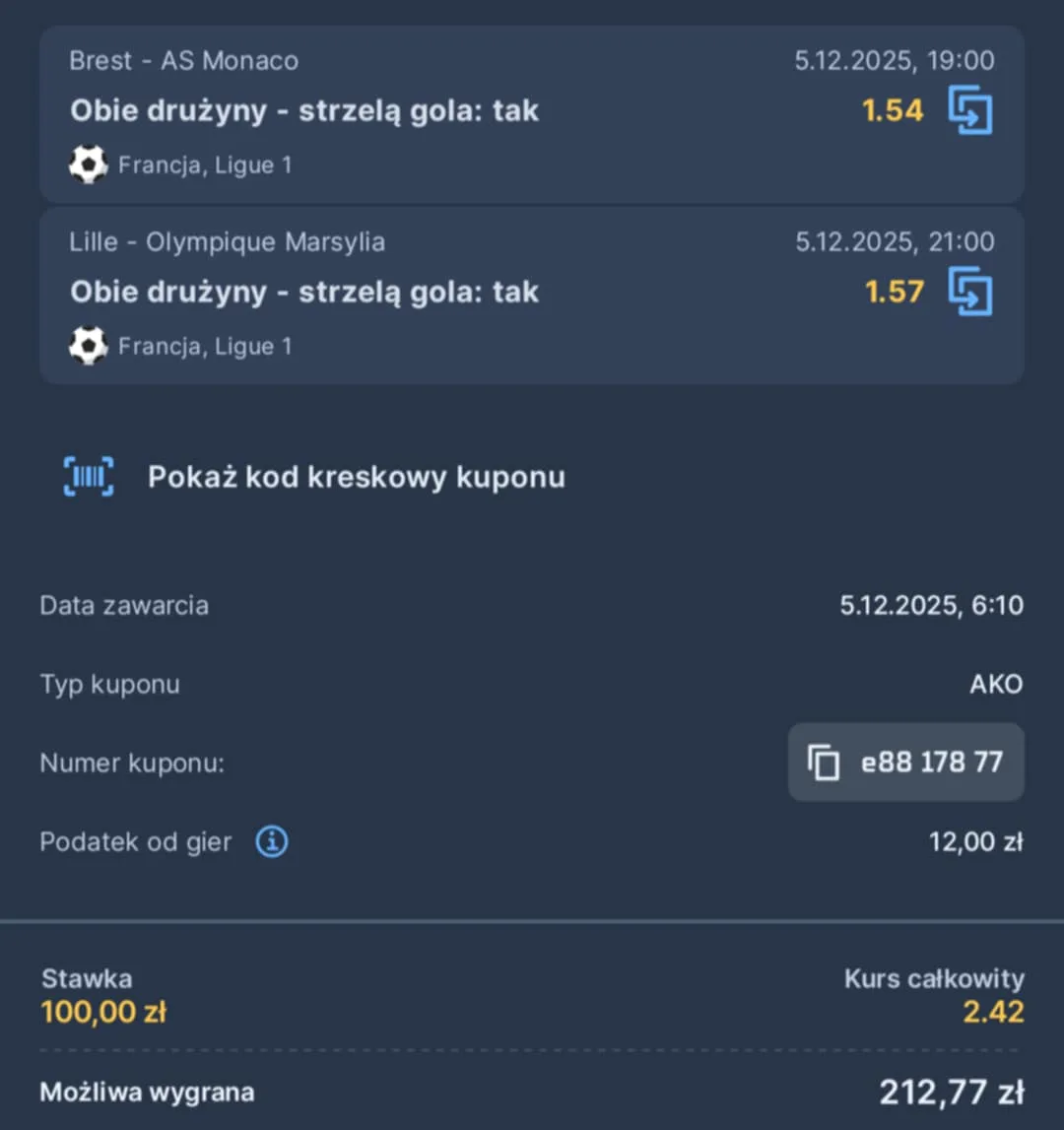
Task: Click the Podatek od gier label
Action: coord(135,841)
